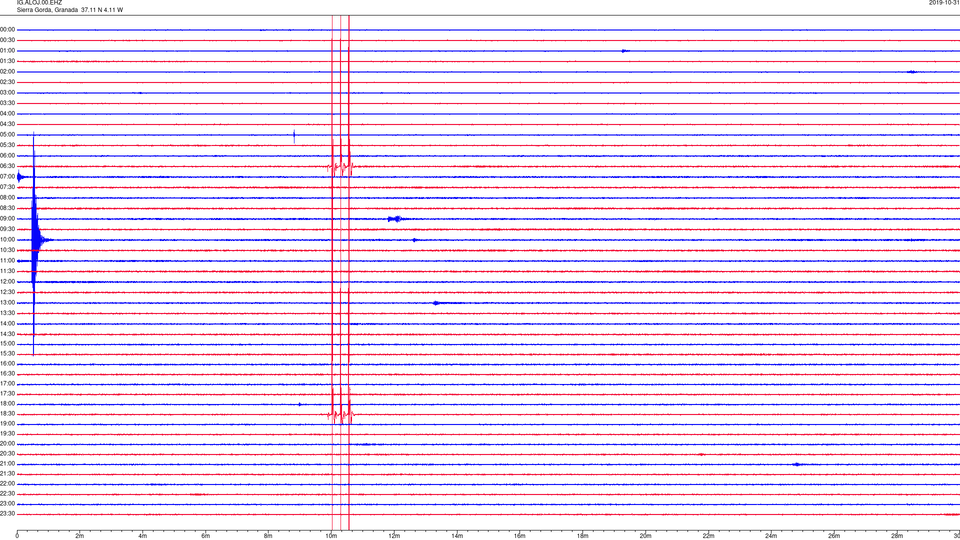Select the 4m axis tick label
960x540 pixels.
143,536
